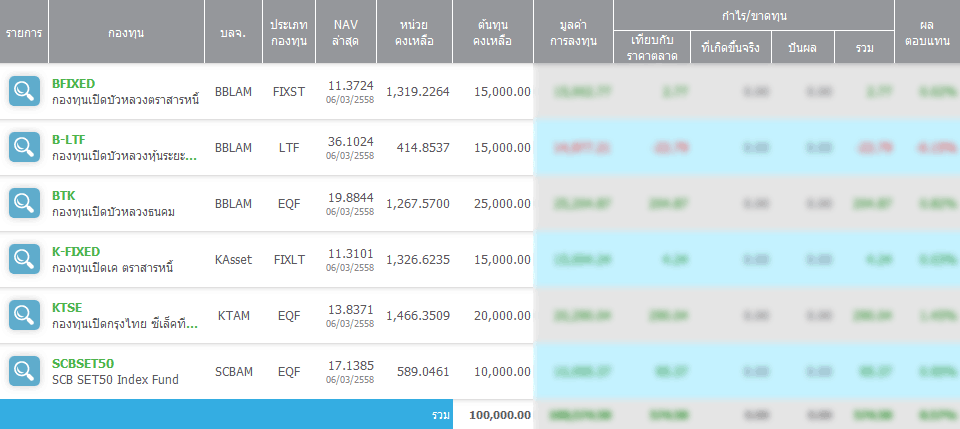Open the BTK fund link
The width and height of the screenshot is (960, 429).
coord(63,195)
